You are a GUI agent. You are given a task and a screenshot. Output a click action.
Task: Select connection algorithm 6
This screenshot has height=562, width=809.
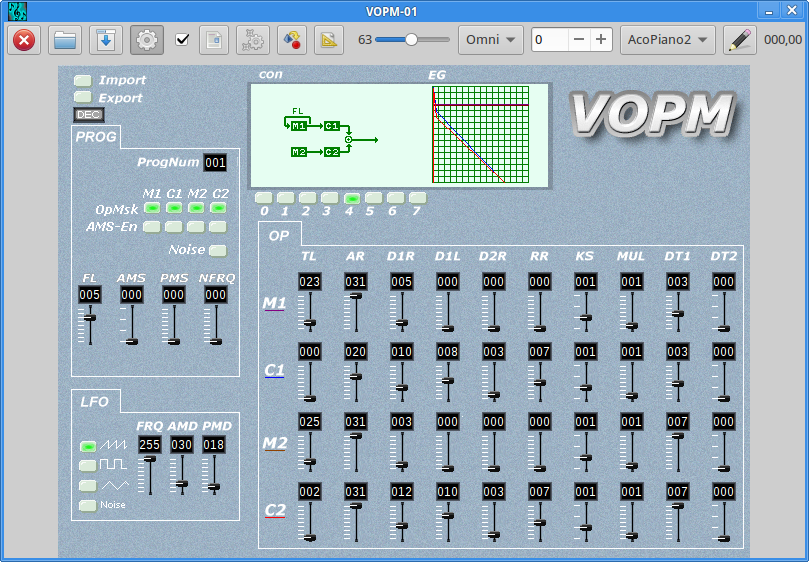pyautogui.click(x=396, y=198)
